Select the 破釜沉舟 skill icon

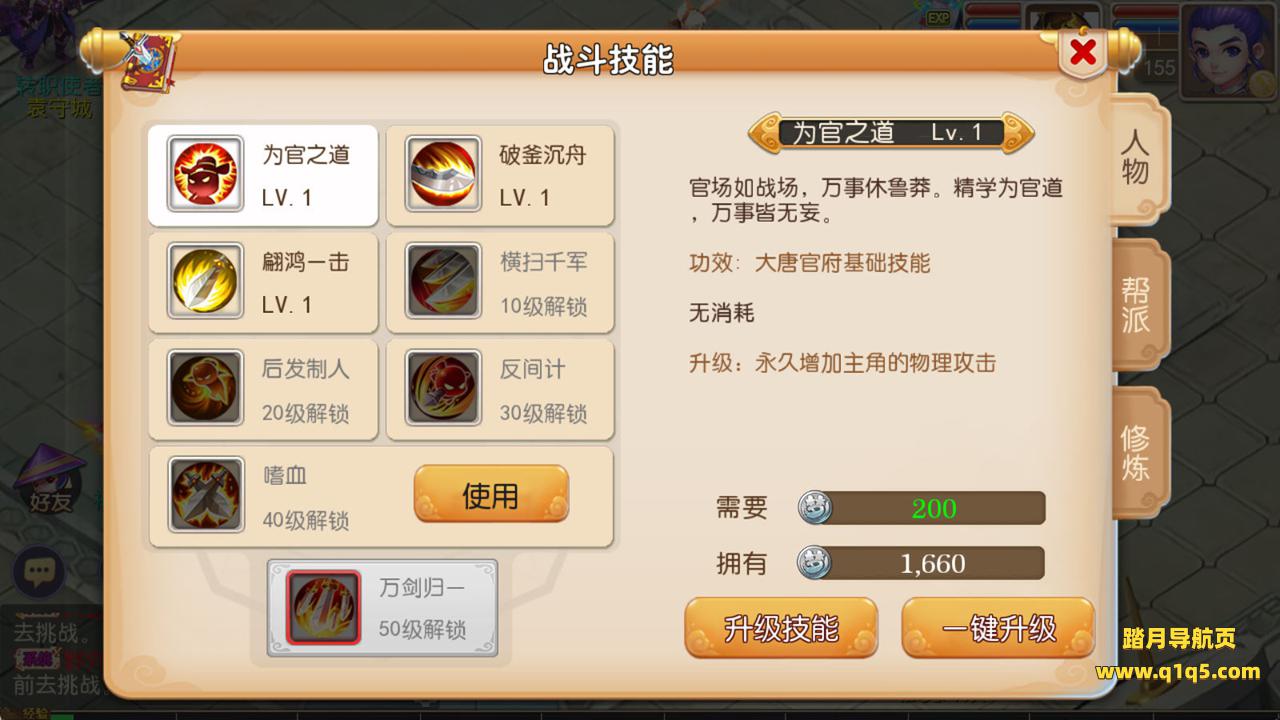443,173
